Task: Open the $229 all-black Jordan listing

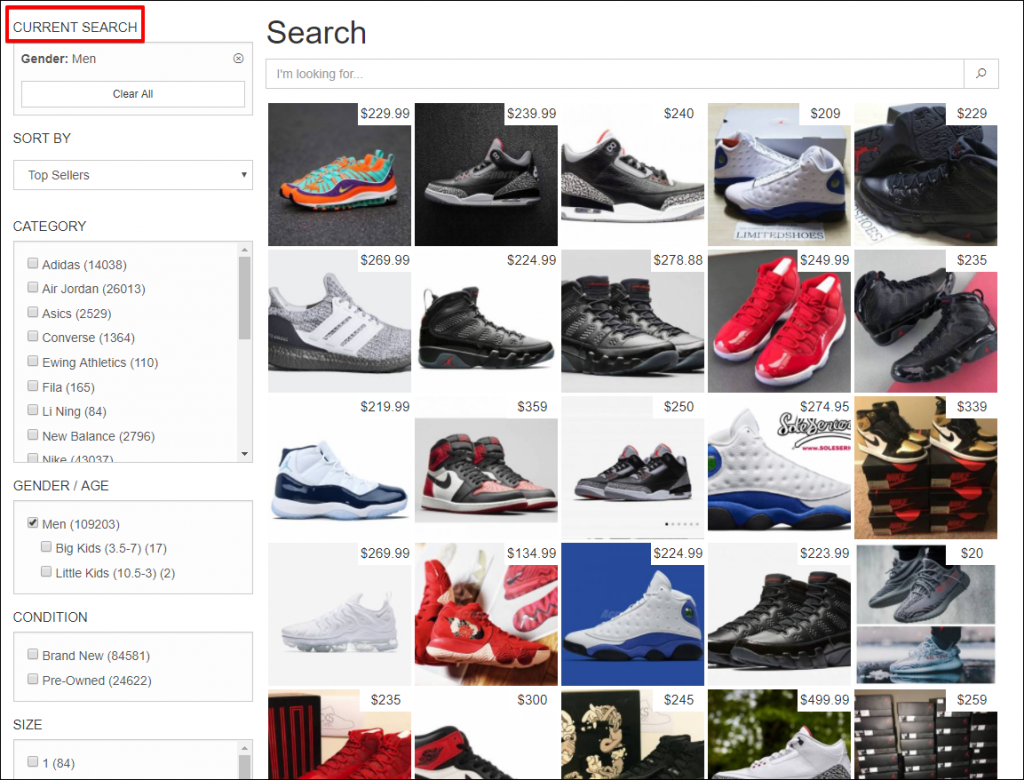Action: coord(926,174)
